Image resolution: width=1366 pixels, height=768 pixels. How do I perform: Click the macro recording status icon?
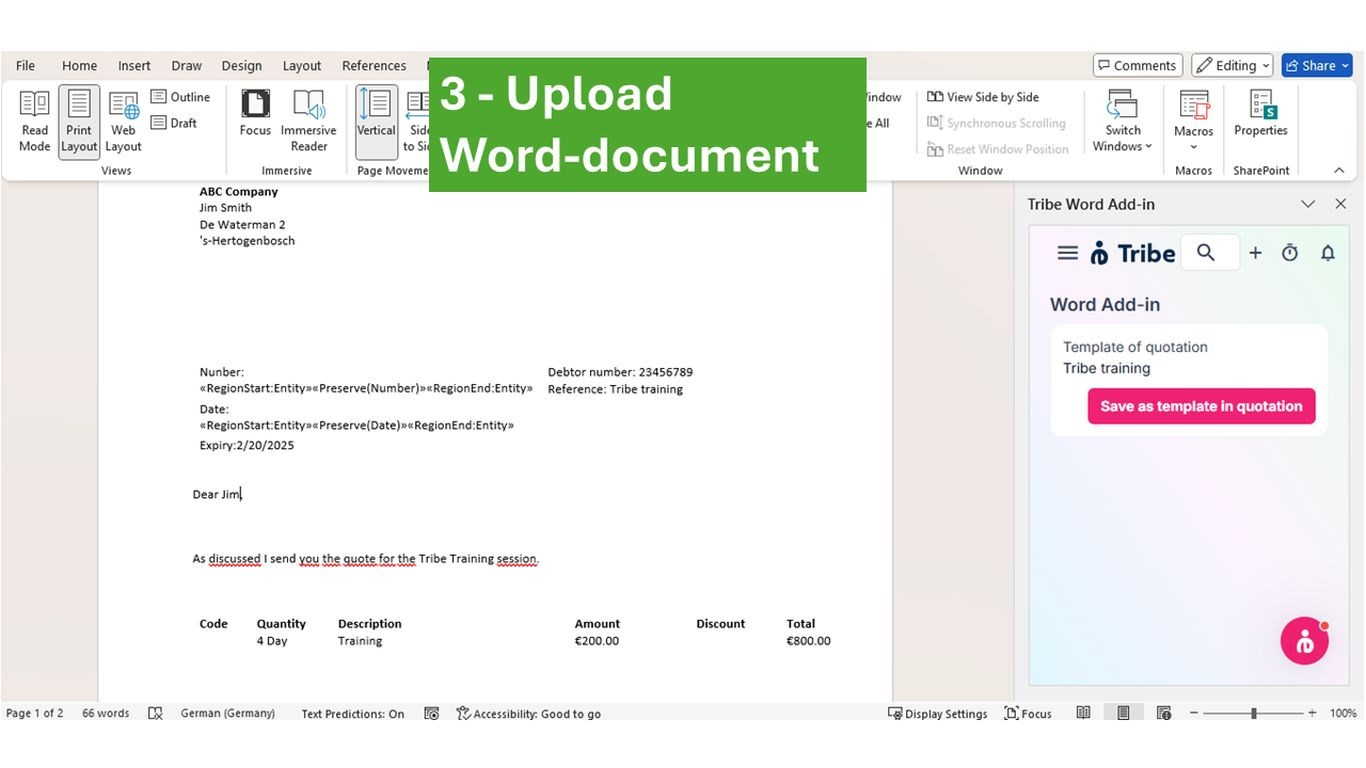[431, 713]
